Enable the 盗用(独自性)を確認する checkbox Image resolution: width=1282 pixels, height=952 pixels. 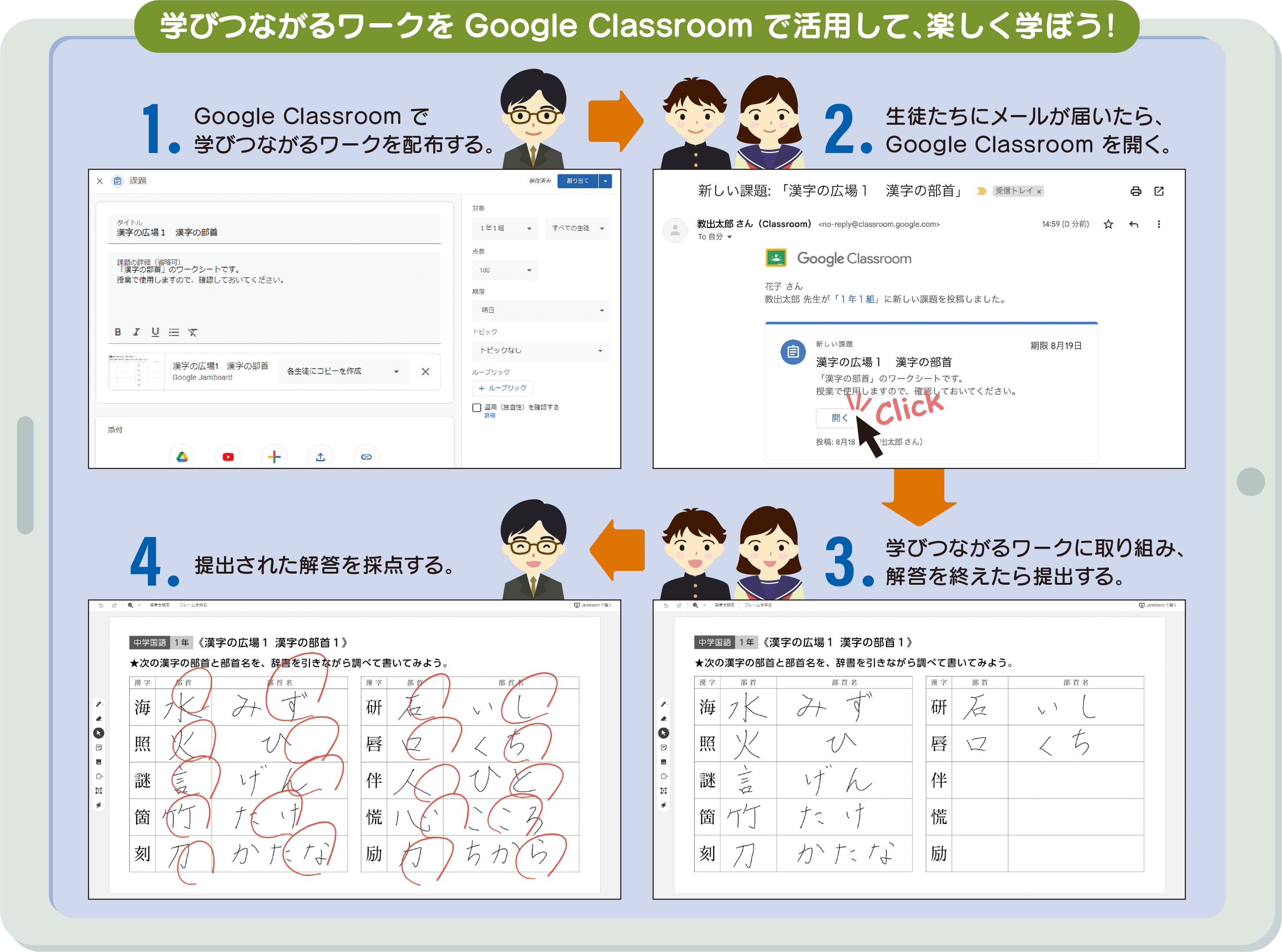(477, 408)
